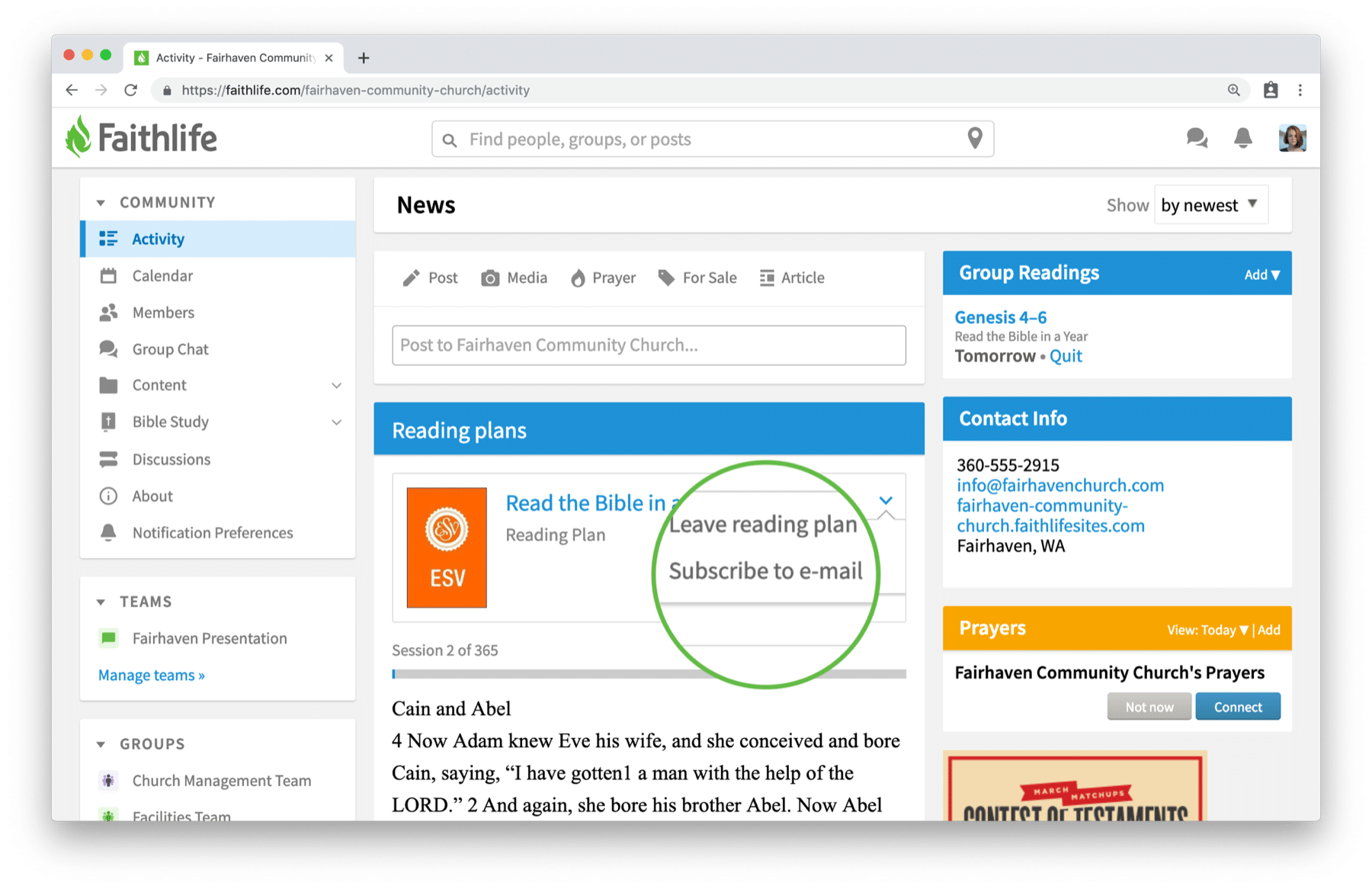Open a new browser tab
Screen dimensions: 1372x889
(x=364, y=58)
